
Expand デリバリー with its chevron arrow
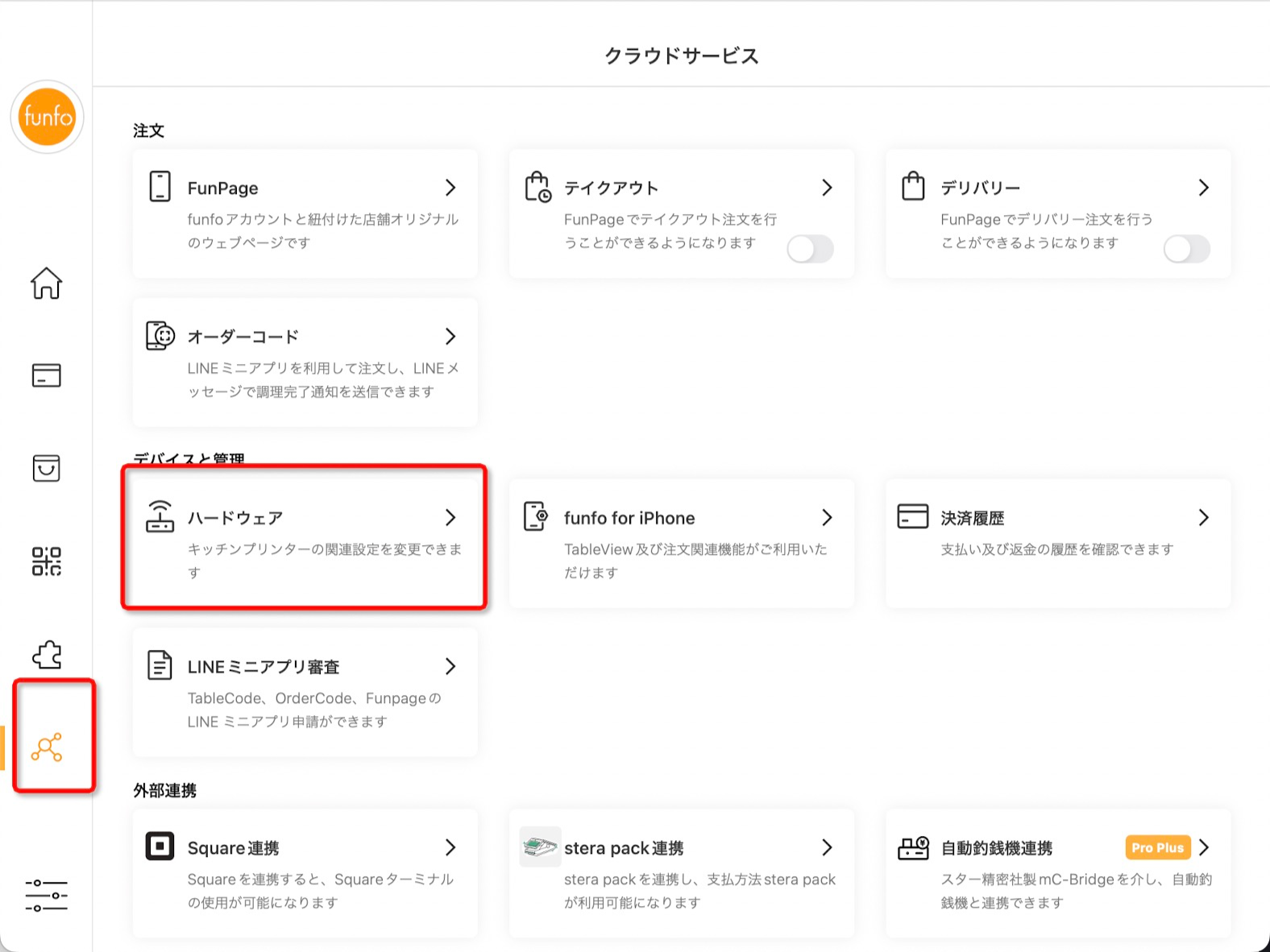(1204, 188)
